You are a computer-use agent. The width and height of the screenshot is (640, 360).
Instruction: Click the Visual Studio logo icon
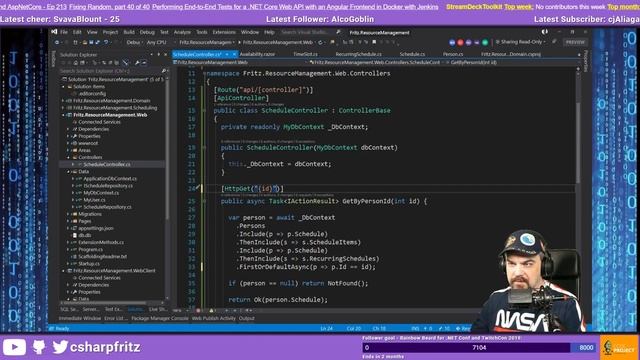[x=54, y=32]
